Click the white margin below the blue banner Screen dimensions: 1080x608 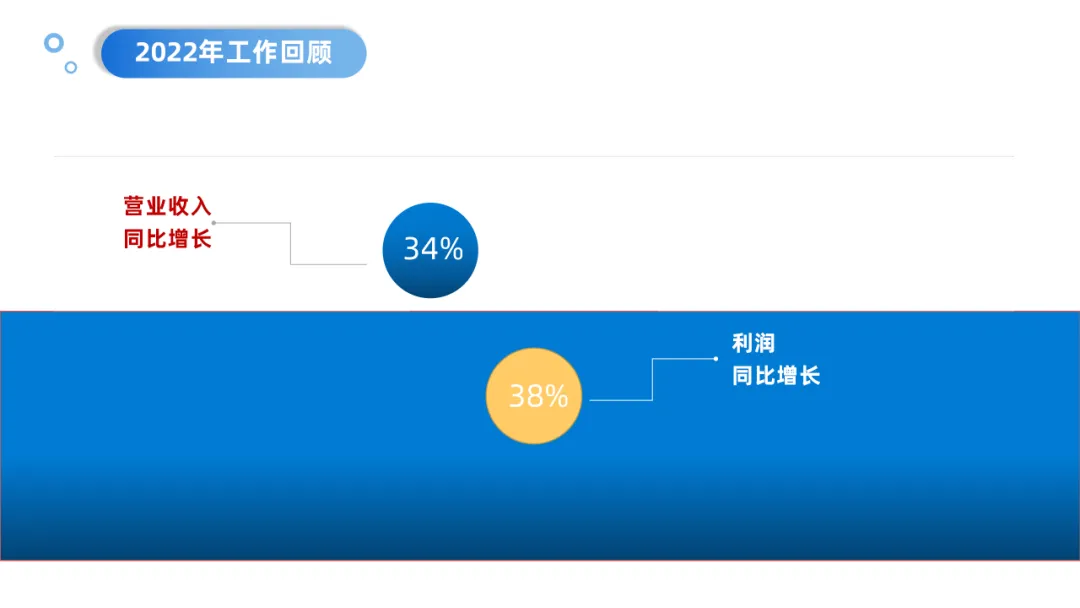point(540,585)
